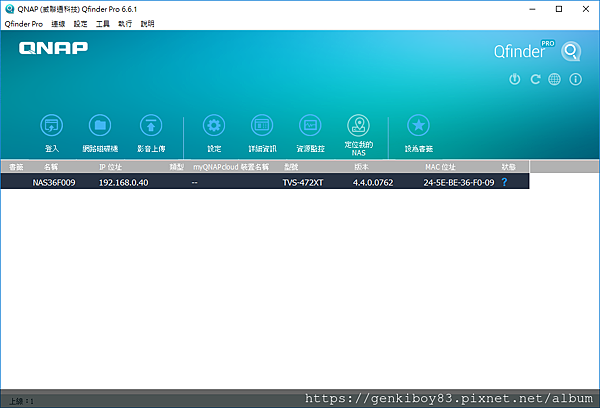The width and height of the screenshot is (600, 408).
Task: Open the 設定 gear icon in toolbar
Action: tap(214, 126)
